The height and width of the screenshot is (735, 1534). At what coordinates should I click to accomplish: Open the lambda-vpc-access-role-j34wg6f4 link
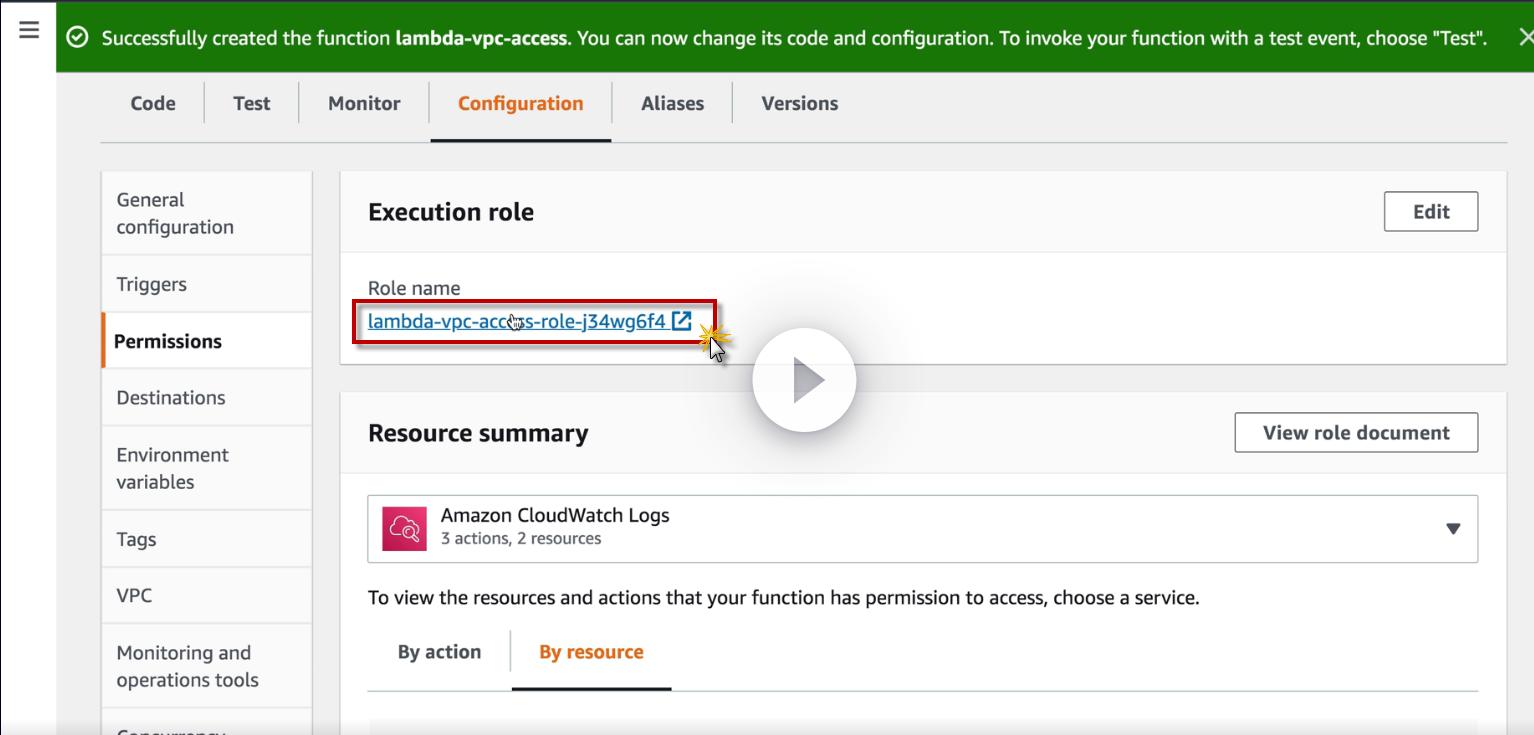516,321
